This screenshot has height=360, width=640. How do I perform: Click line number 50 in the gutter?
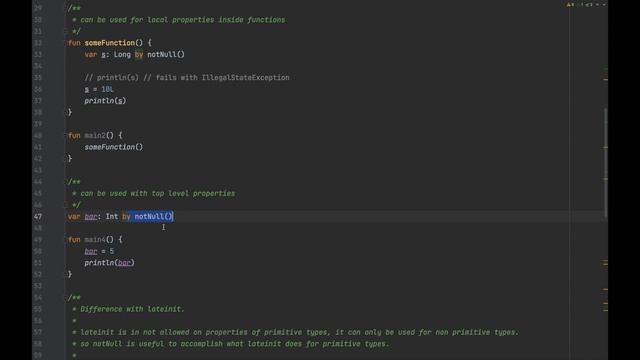pos(38,251)
